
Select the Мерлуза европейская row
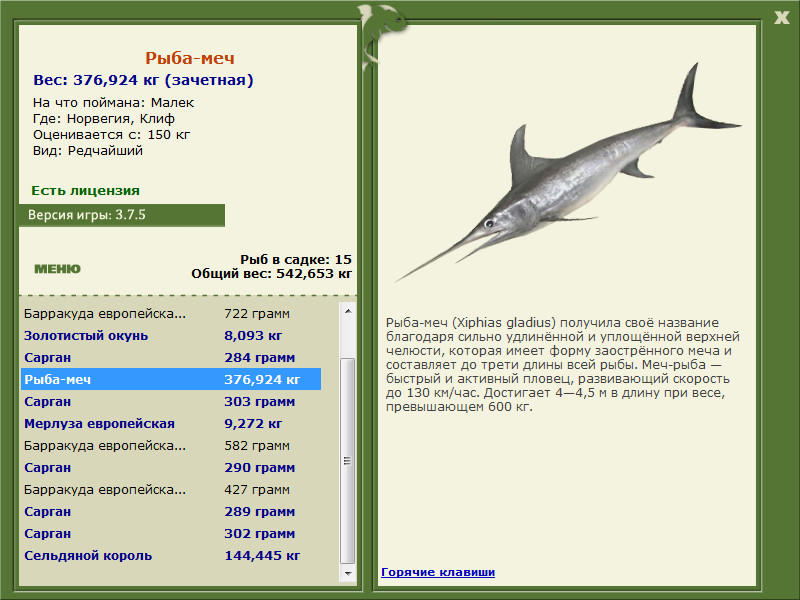(x=171, y=423)
